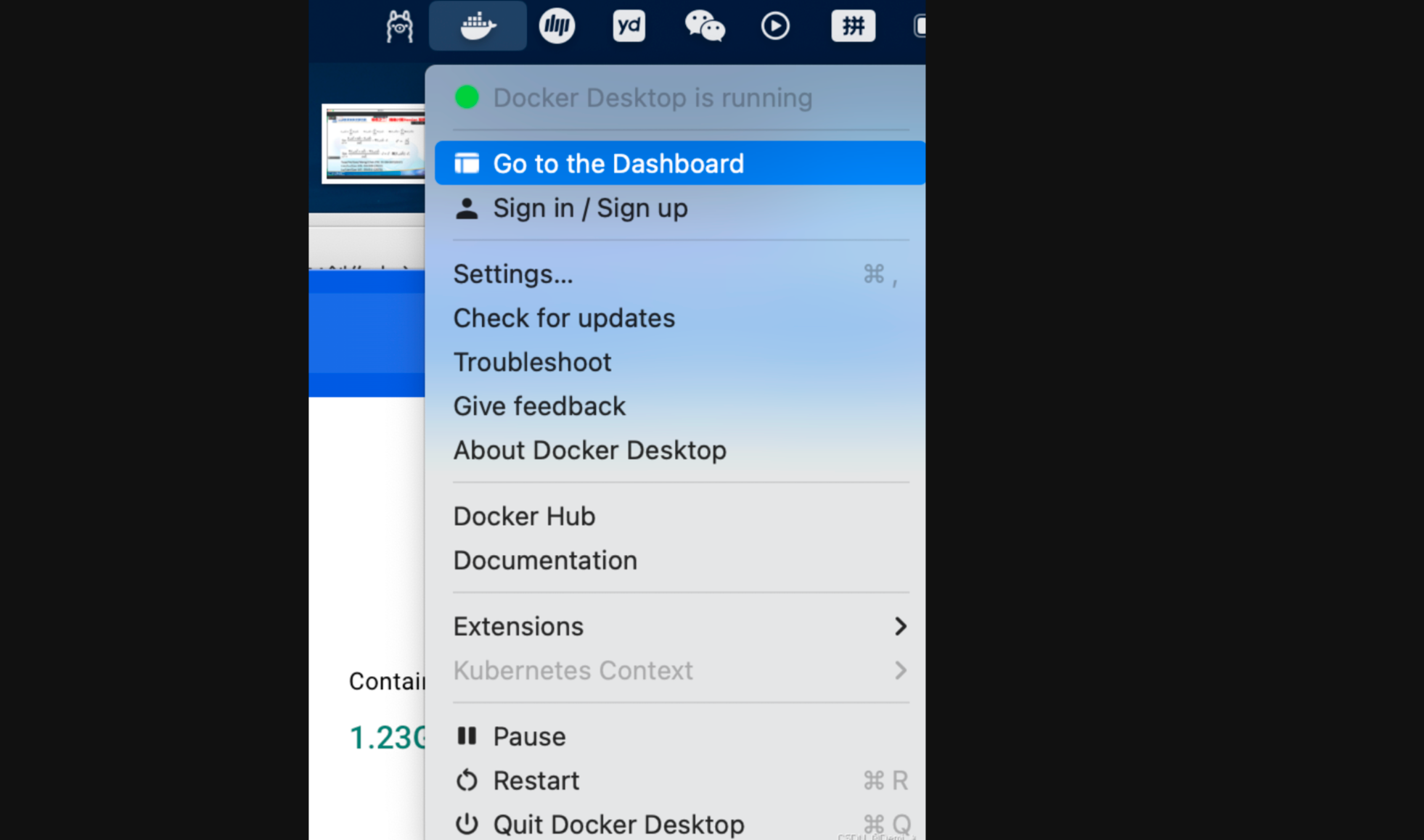Click the circular play button menu bar icon
The image size is (1424, 840).
775,26
